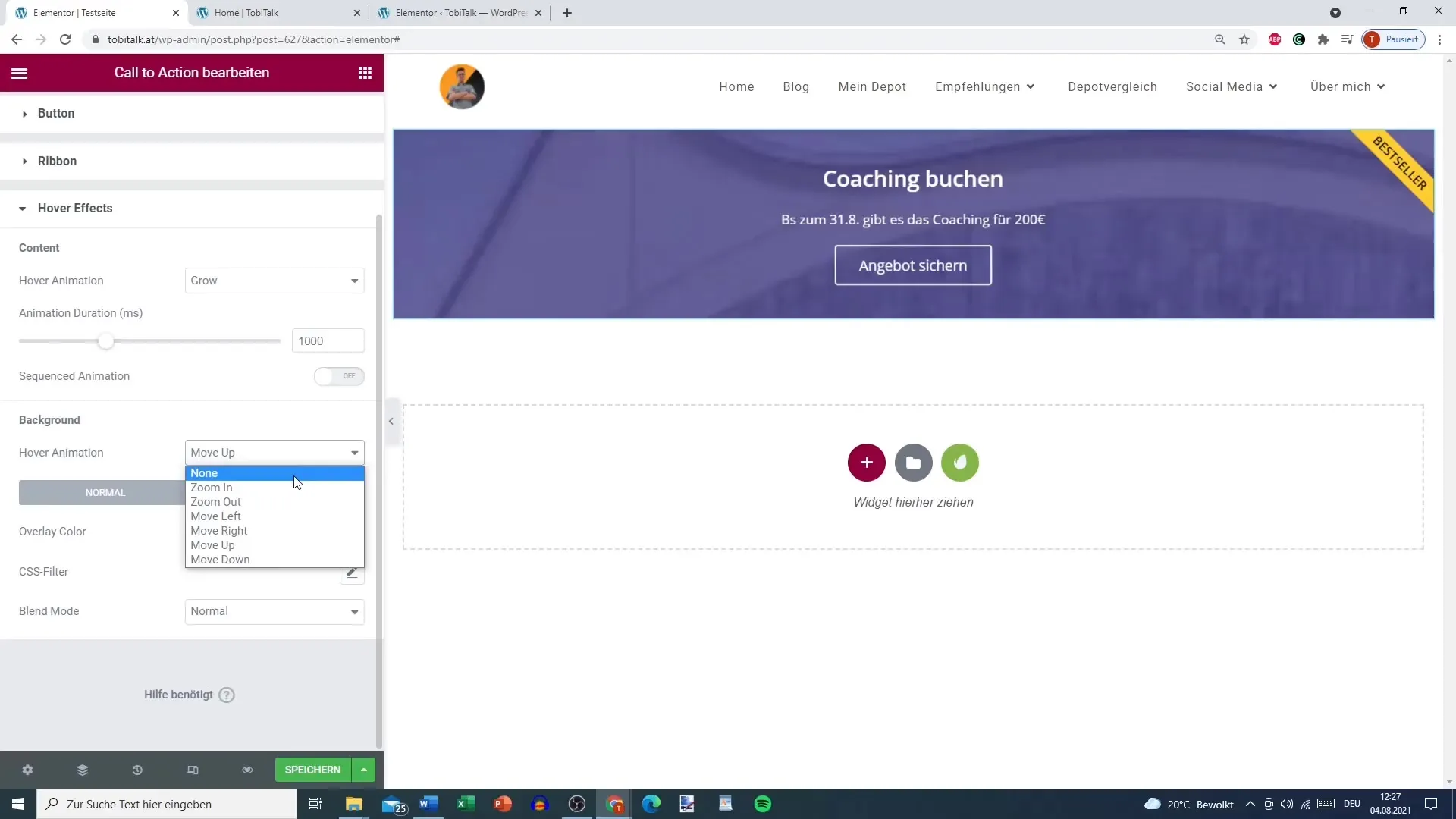1456x819 pixels.
Task: Open Content Hover Animation dropdown
Action: tap(275, 281)
